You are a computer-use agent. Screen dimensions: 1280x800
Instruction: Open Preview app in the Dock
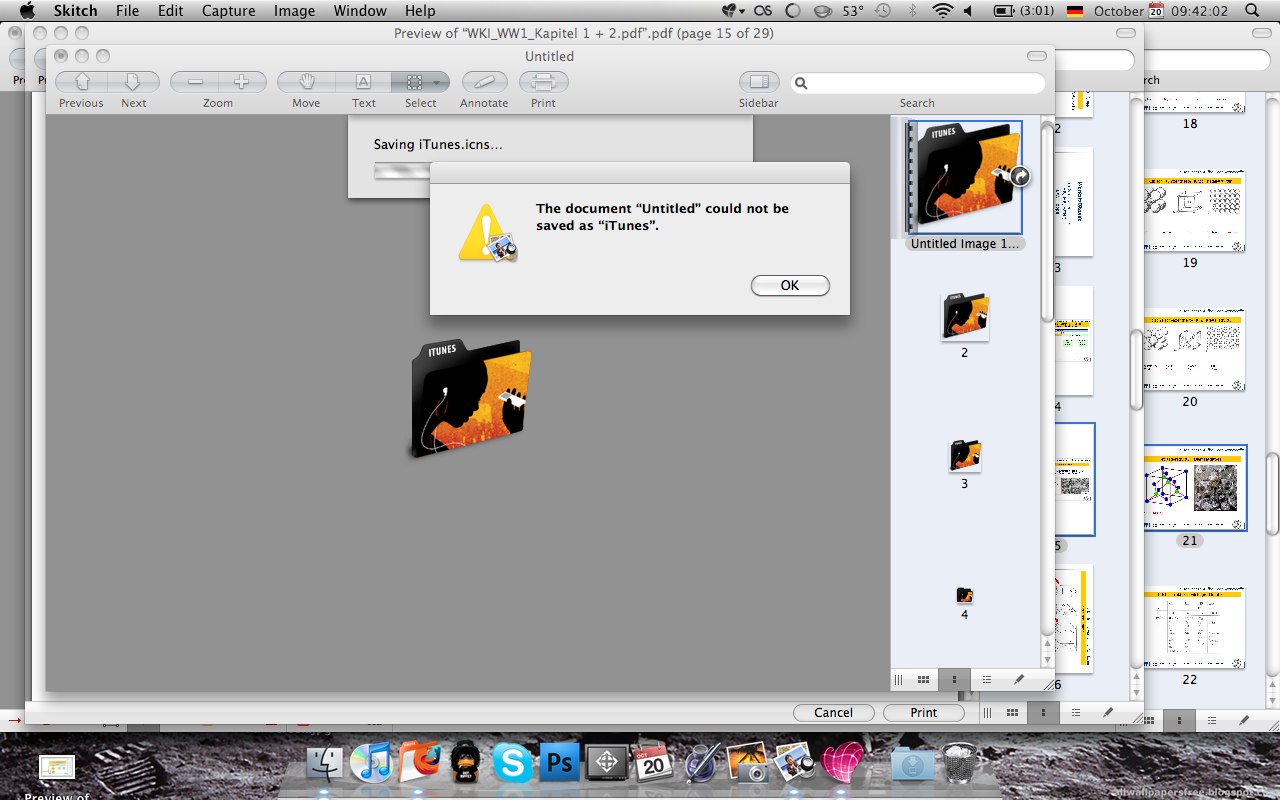795,763
